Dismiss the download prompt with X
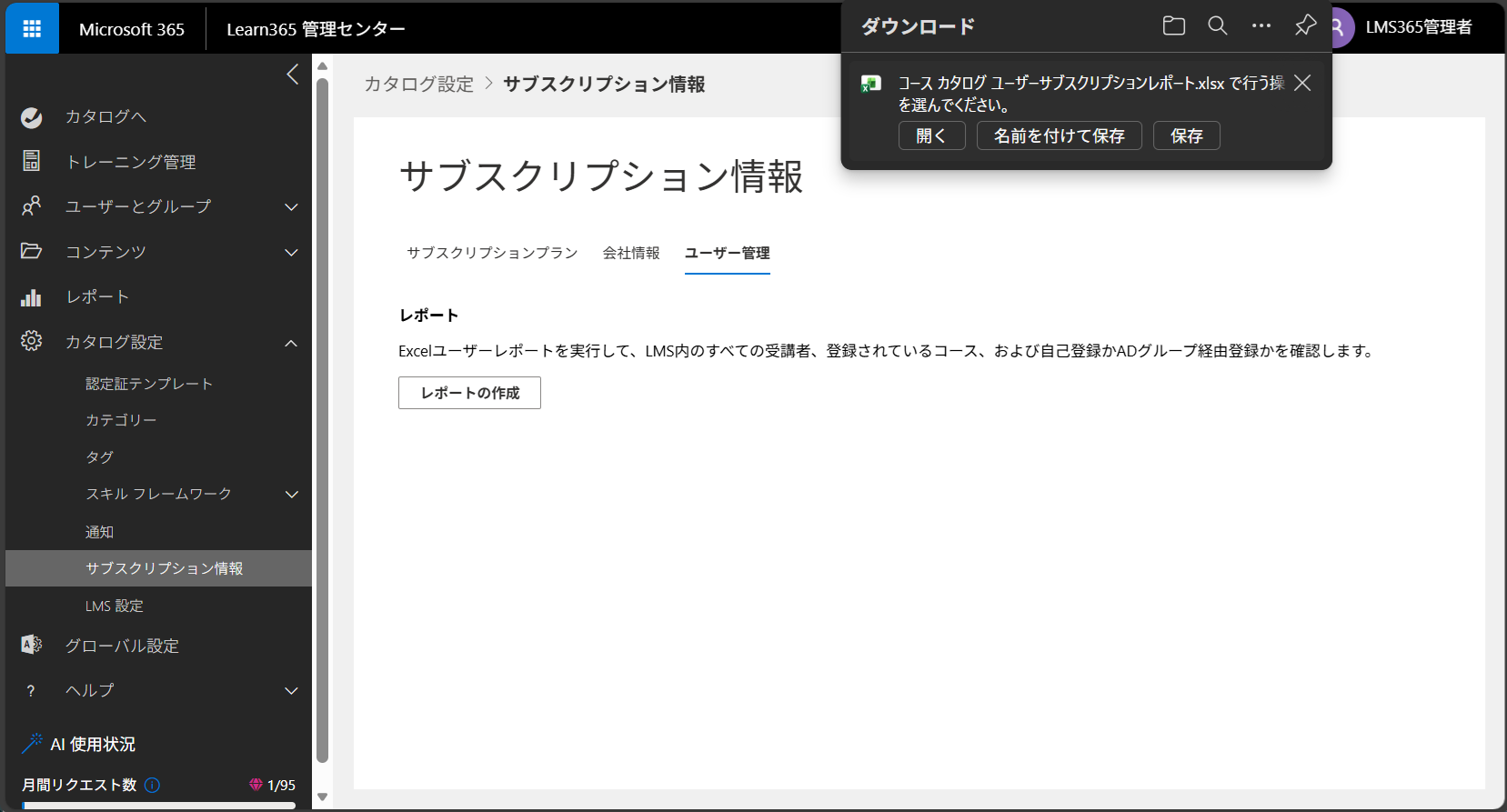 coord(1302,83)
